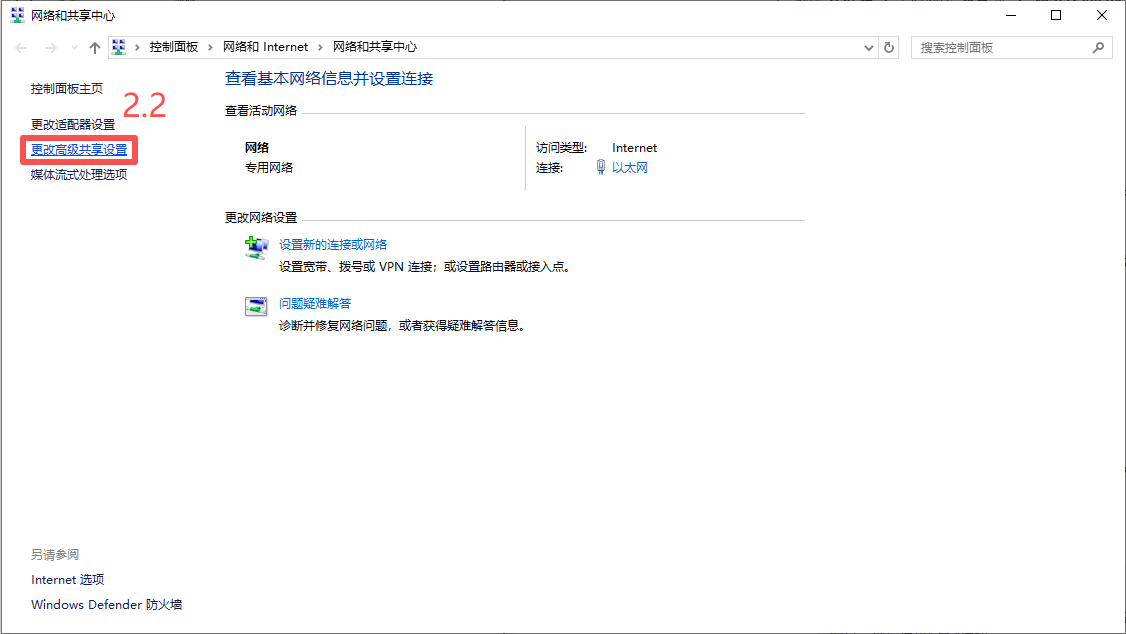Click 网络和共享中心 breadcrumb segment
Image resolution: width=1126 pixels, height=634 pixels.
click(375, 47)
